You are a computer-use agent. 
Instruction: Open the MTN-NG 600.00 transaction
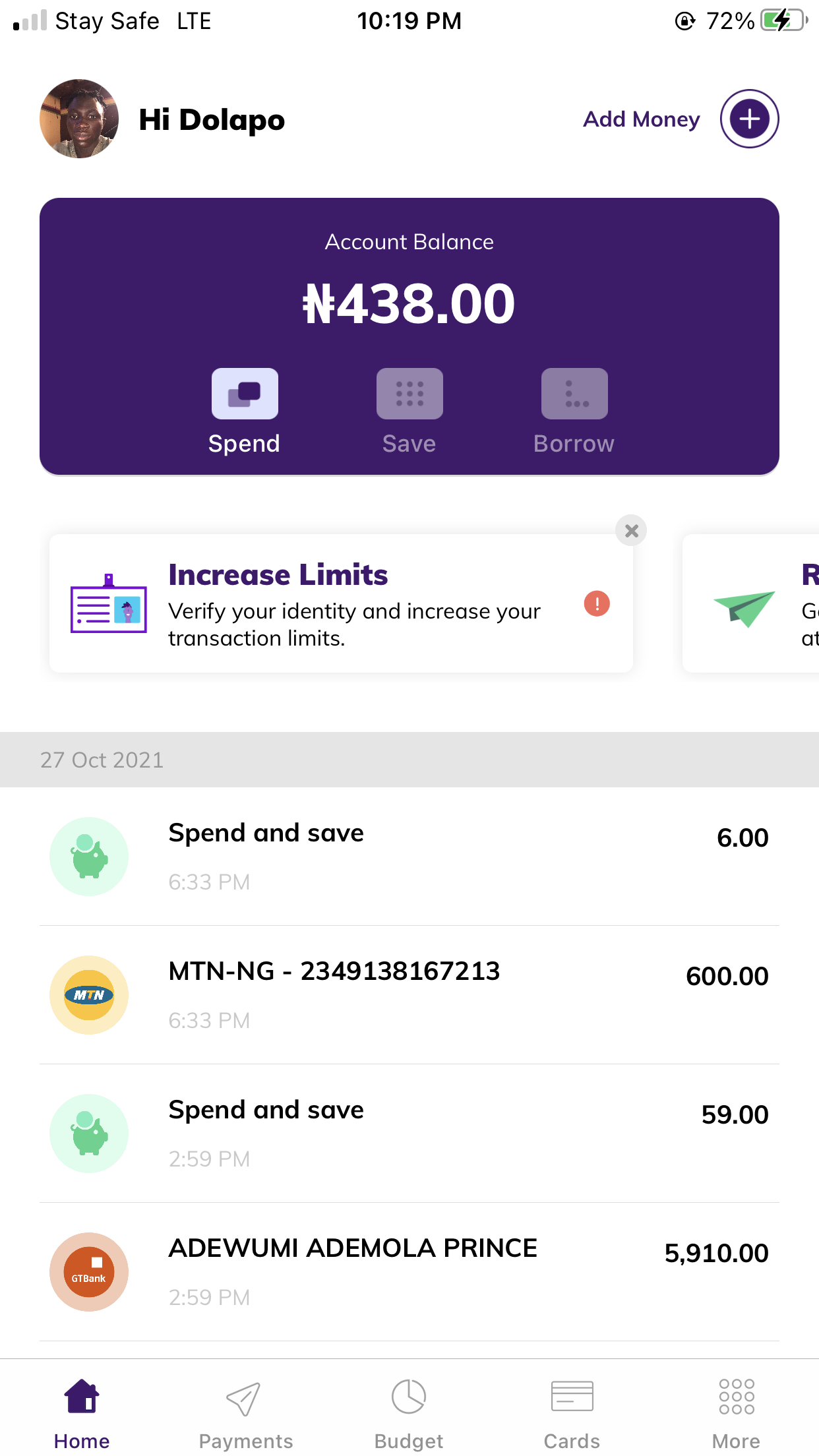coord(409,994)
